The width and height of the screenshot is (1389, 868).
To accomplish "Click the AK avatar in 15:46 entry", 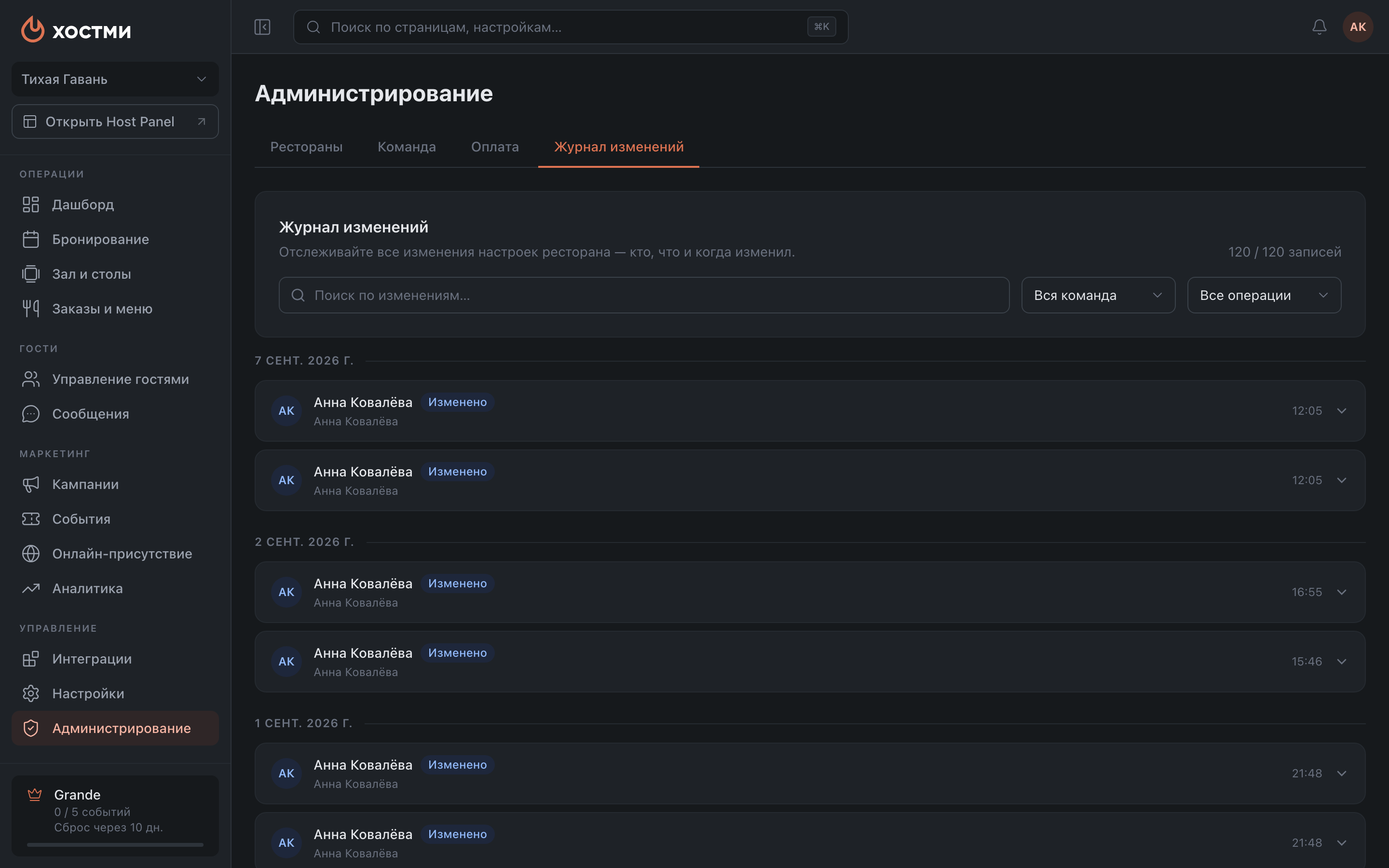I will coord(286,661).
